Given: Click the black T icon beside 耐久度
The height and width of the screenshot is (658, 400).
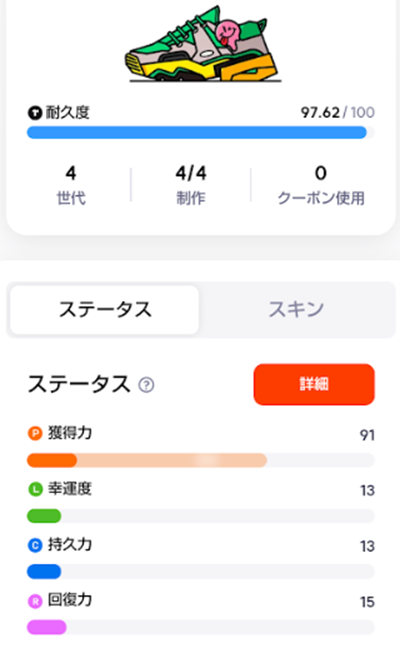Looking at the screenshot, I should (35, 113).
